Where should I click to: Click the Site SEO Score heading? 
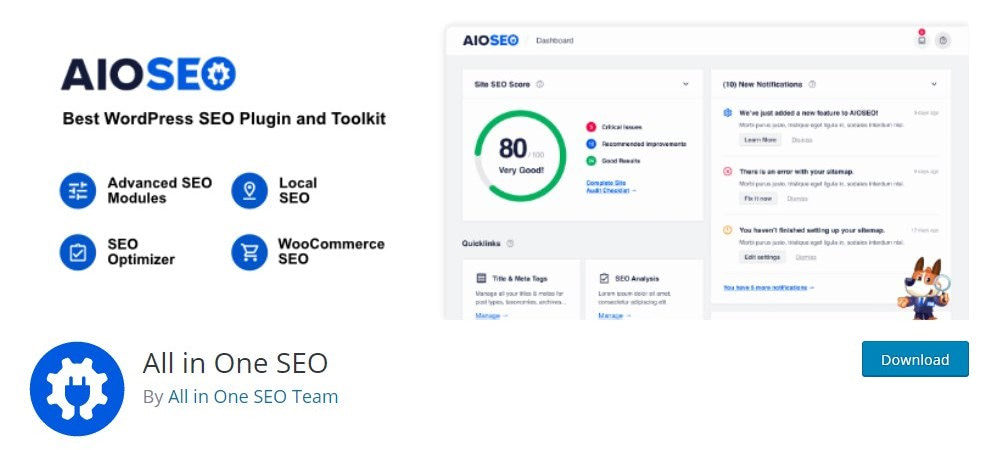tap(502, 84)
